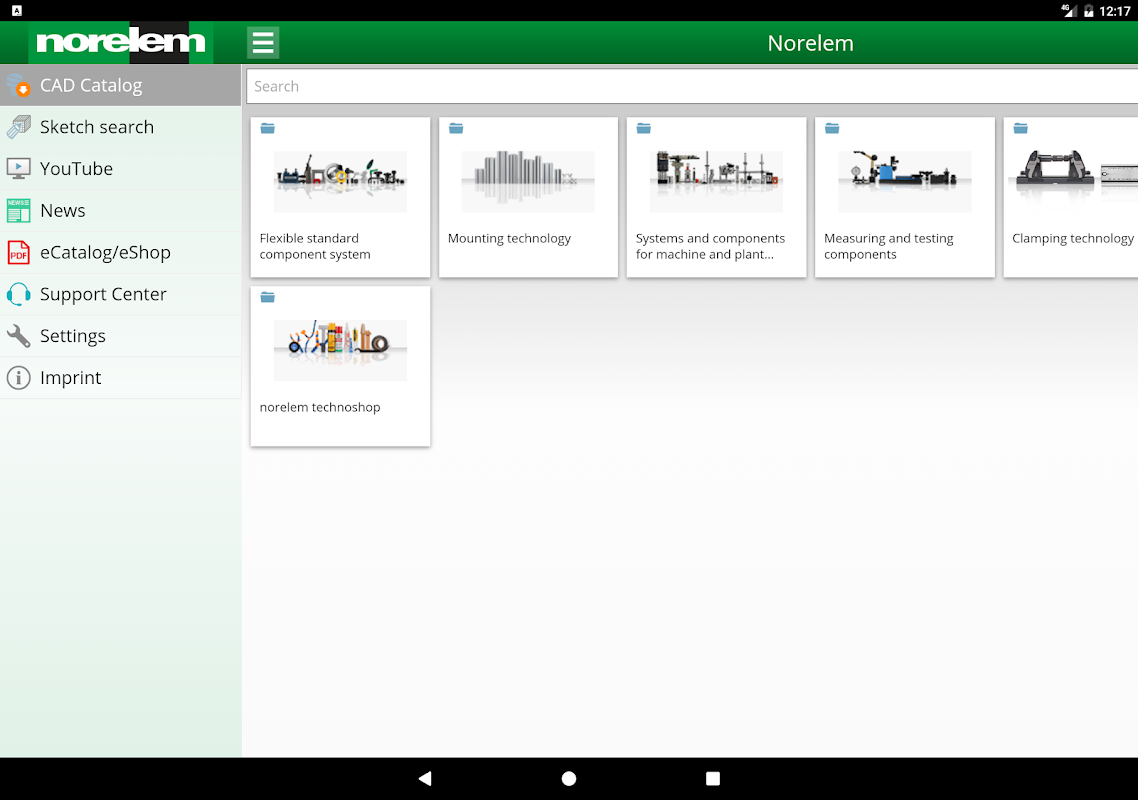
Task: Click the Norelem header title
Action: tap(810, 44)
